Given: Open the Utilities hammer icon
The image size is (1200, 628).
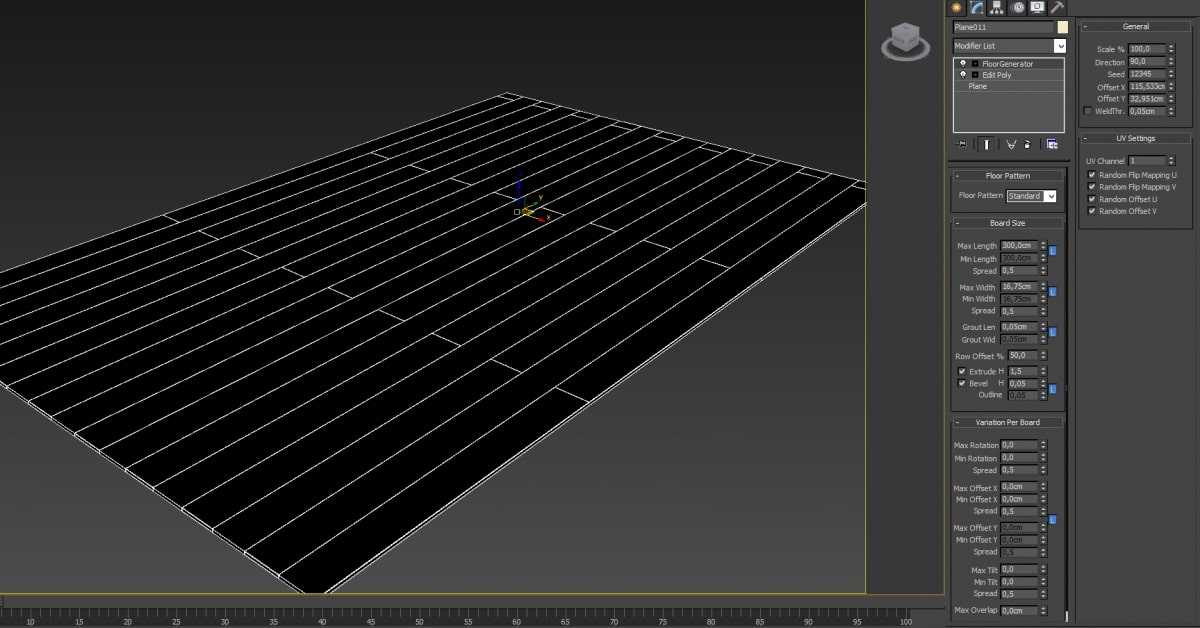Looking at the screenshot, I should point(1056,8).
